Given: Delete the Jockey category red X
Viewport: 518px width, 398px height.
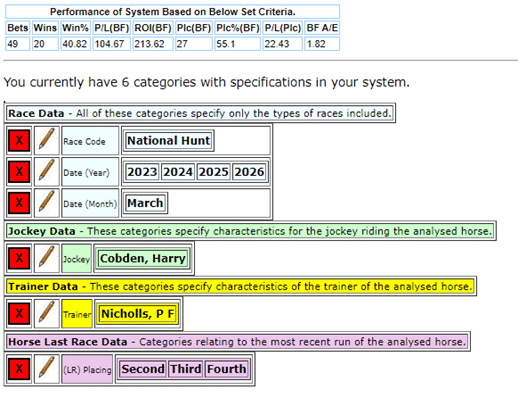Looking at the screenshot, I should click(19, 258).
